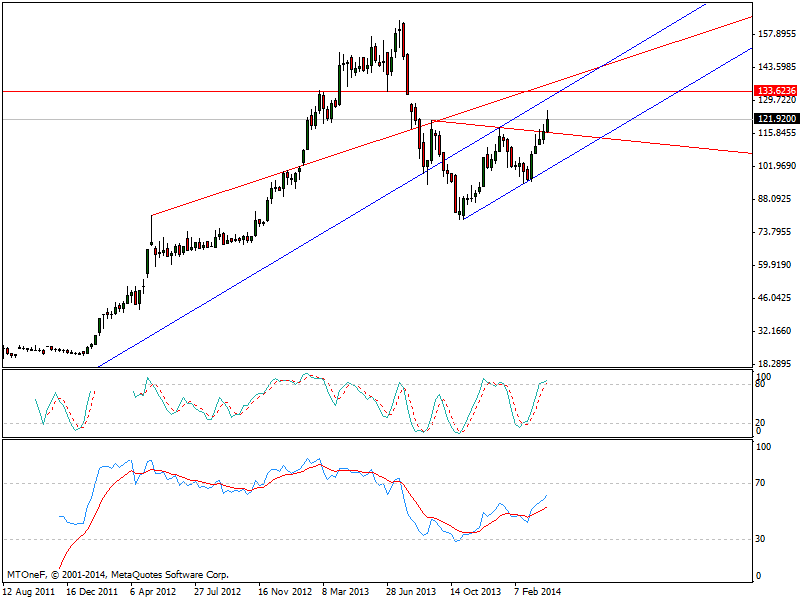This screenshot has width=800, height=600.
Task: Click the 28 Jun 2013 date label
Action: (412, 591)
